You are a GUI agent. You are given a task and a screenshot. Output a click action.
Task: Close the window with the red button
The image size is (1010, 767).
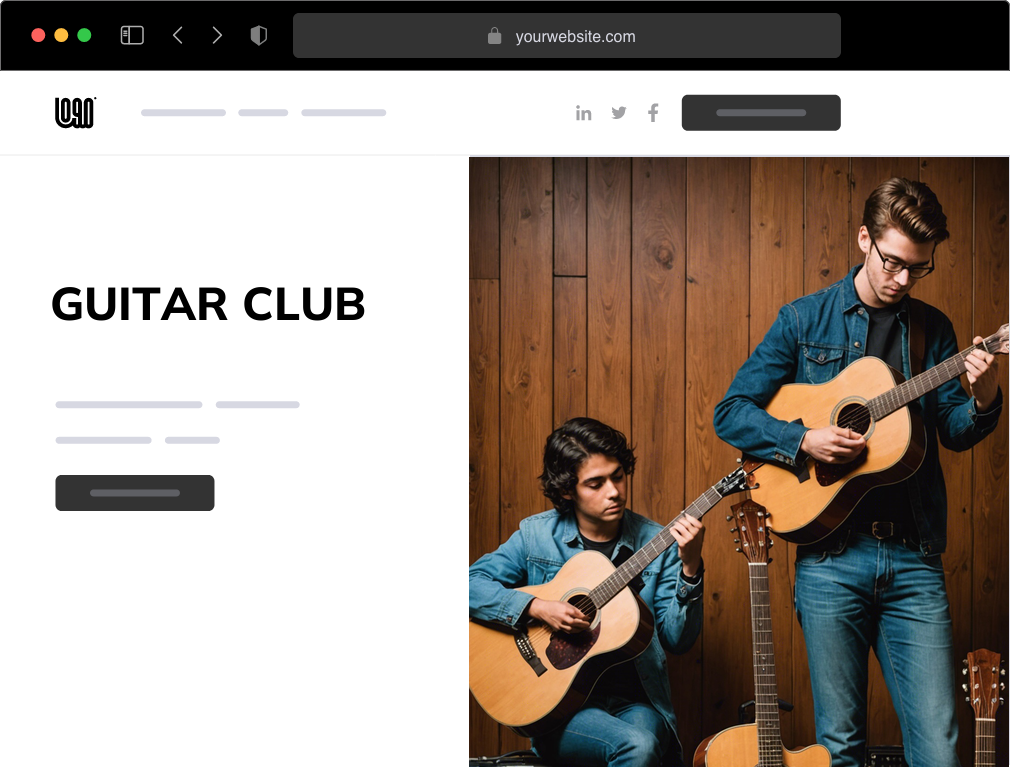pyautogui.click(x=38, y=35)
